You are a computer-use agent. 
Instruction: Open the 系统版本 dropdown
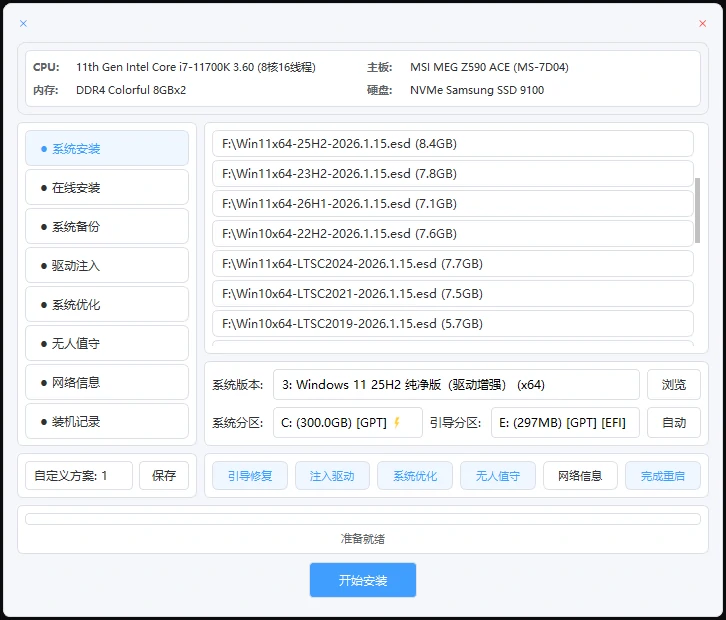coord(456,384)
